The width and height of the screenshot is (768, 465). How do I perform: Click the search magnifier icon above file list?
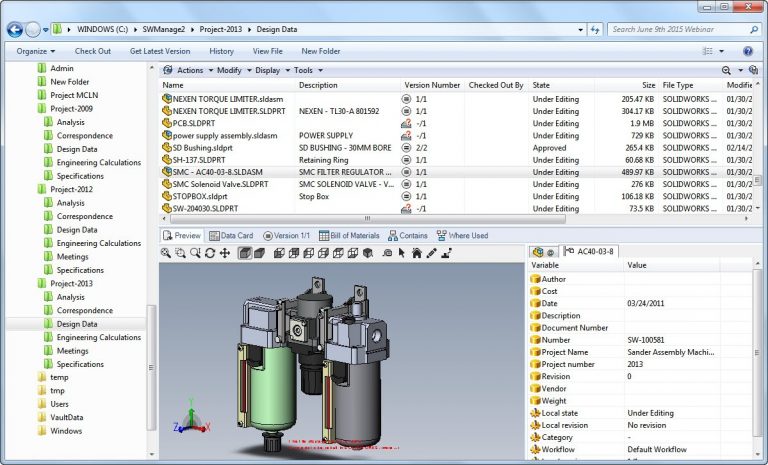pos(727,71)
